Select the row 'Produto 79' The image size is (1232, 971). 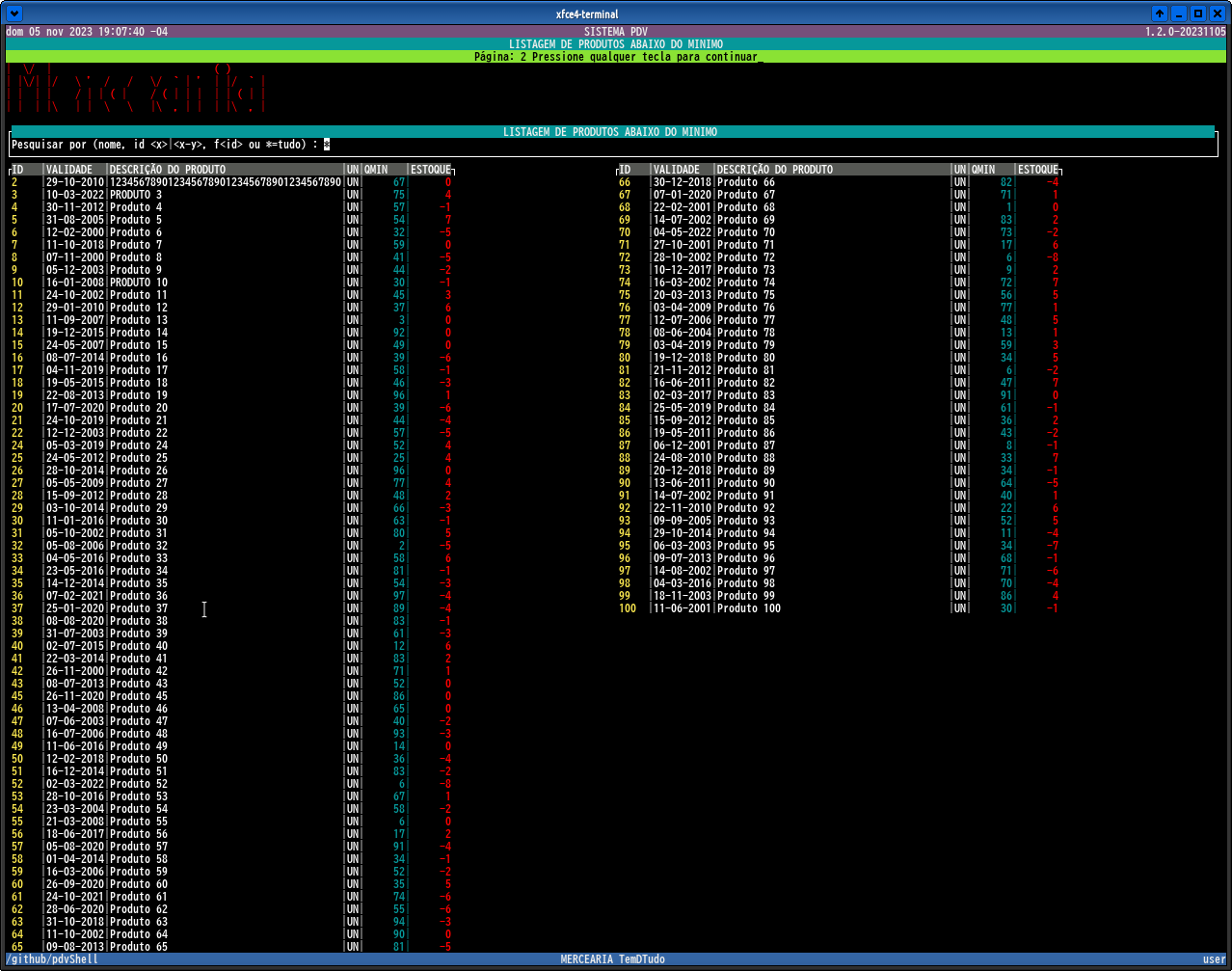pyautogui.click(x=839, y=345)
